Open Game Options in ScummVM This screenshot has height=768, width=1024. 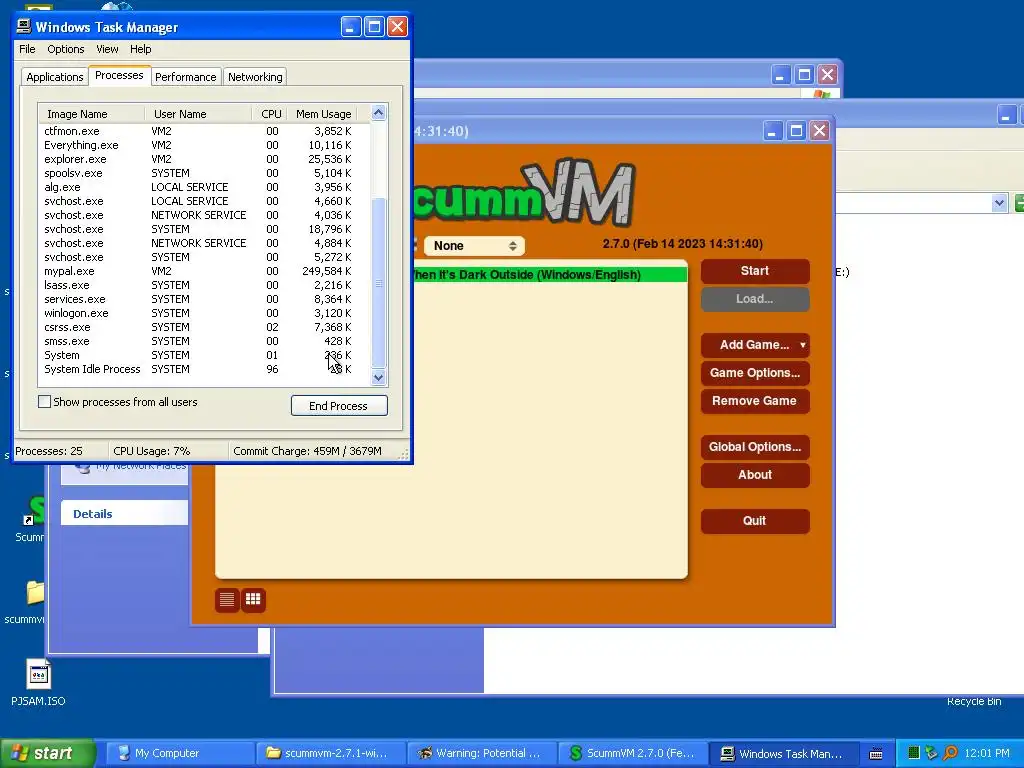(755, 373)
